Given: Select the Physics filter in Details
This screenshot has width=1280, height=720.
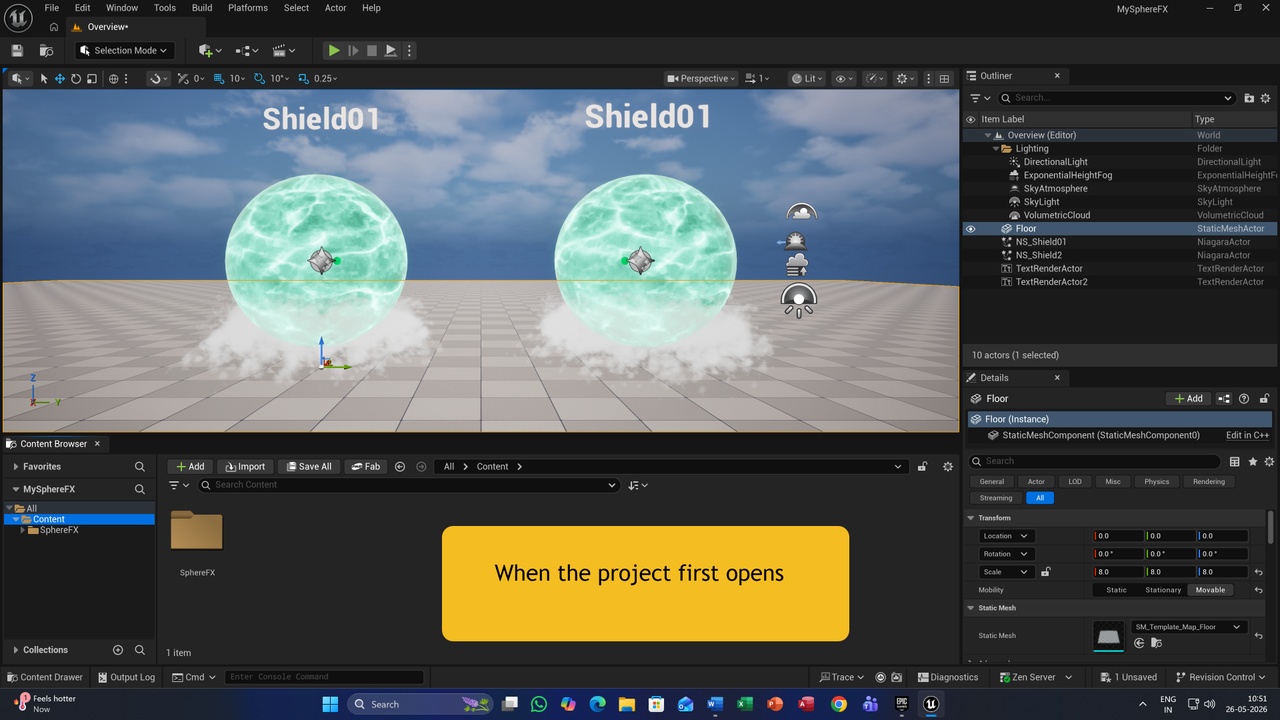Looking at the screenshot, I should pyautogui.click(x=1156, y=481).
